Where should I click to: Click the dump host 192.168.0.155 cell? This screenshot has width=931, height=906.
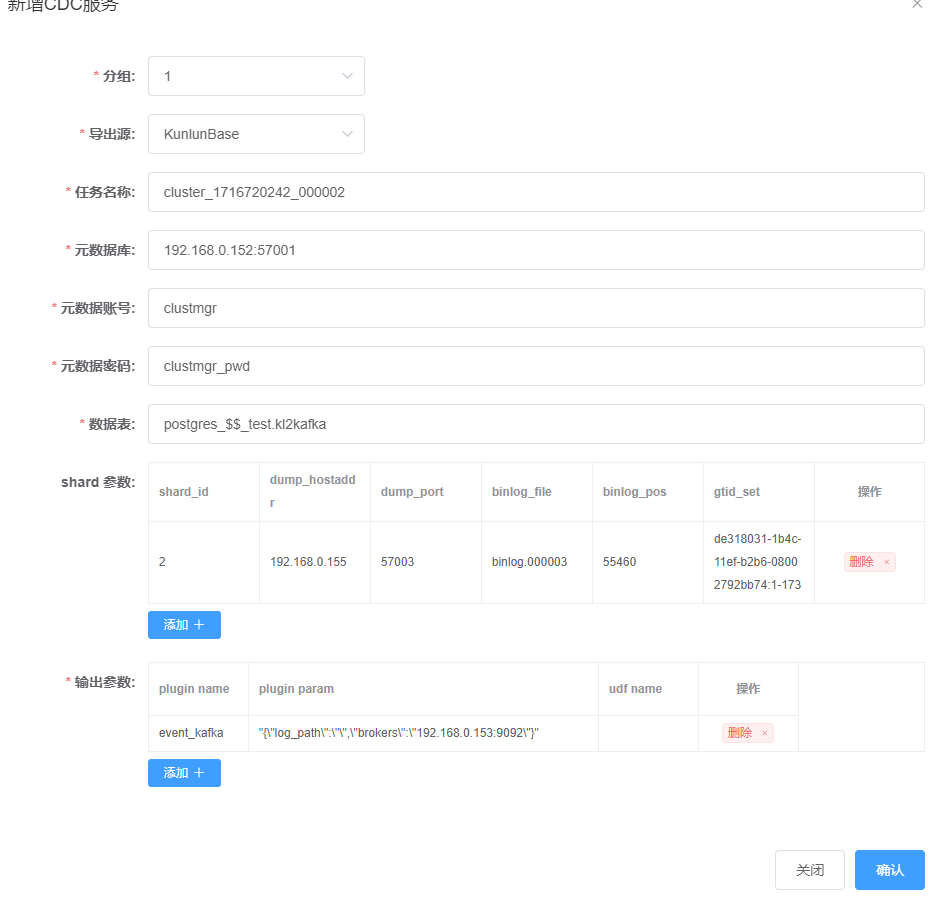tap(315, 562)
